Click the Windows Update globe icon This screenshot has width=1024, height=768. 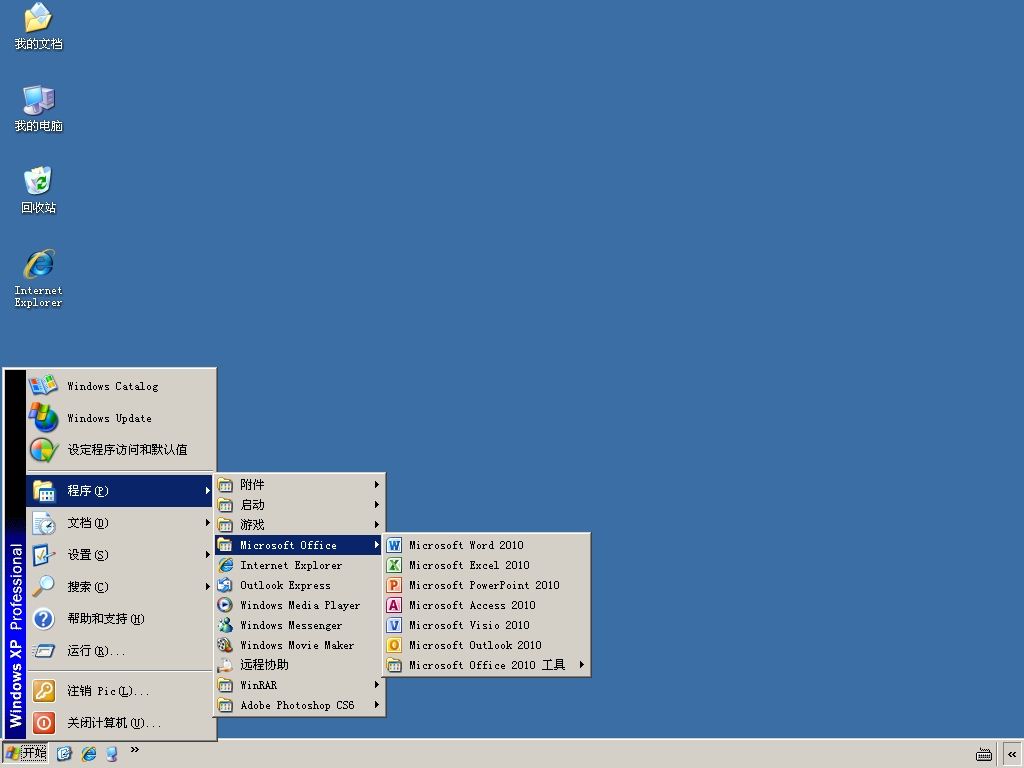tap(43, 417)
